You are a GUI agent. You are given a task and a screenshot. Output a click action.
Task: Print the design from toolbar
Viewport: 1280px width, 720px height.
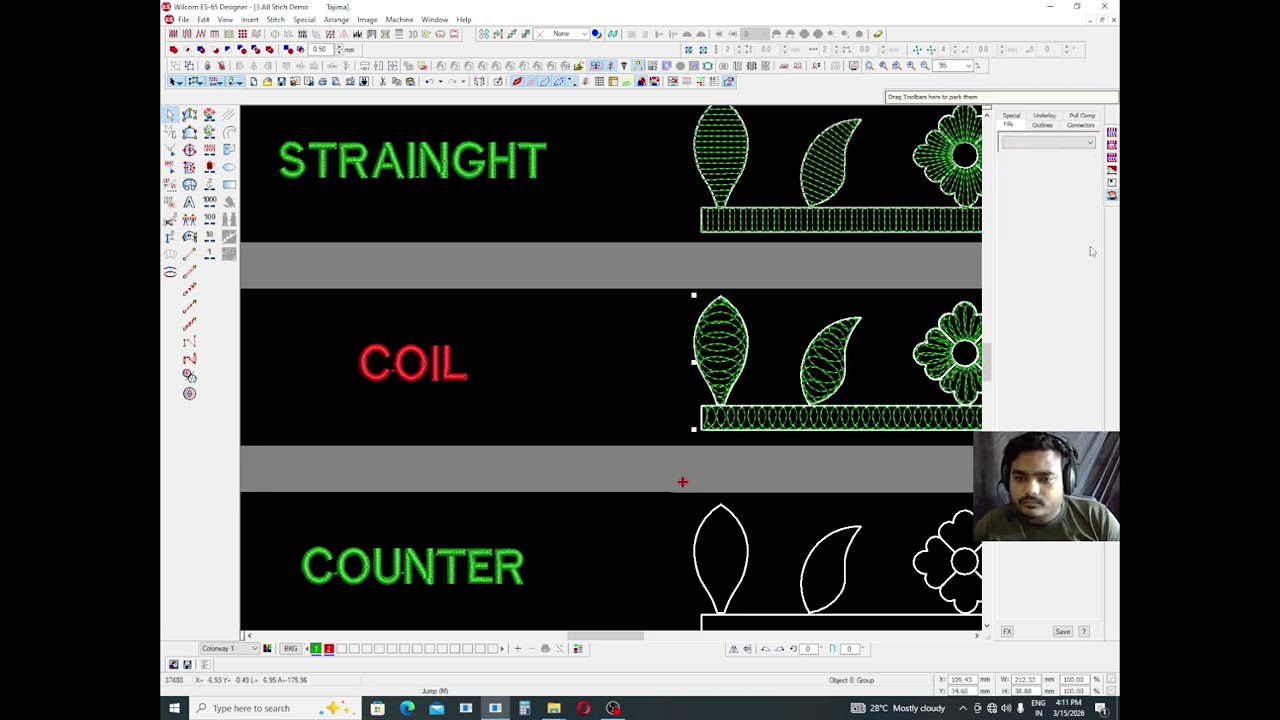click(322, 82)
